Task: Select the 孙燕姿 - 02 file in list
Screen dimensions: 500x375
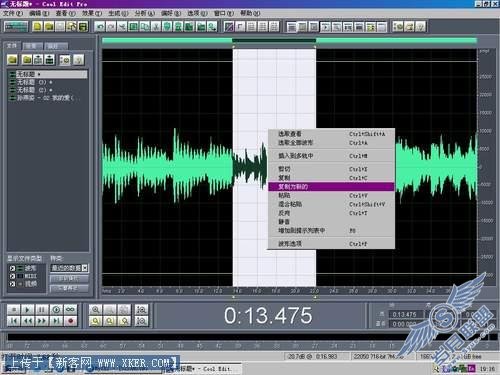Action: click(x=48, y=98)
